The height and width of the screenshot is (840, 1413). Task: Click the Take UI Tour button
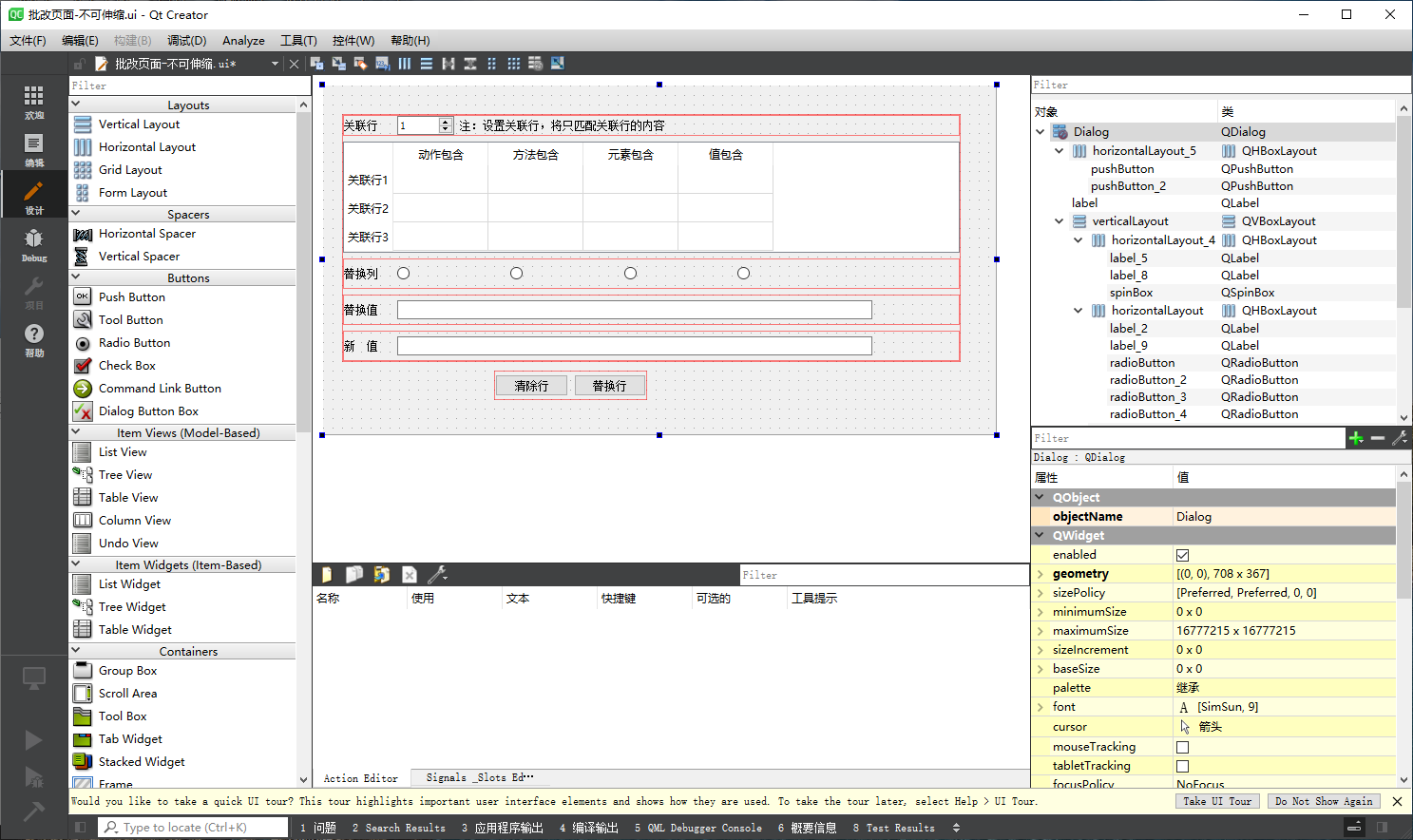1217,801
